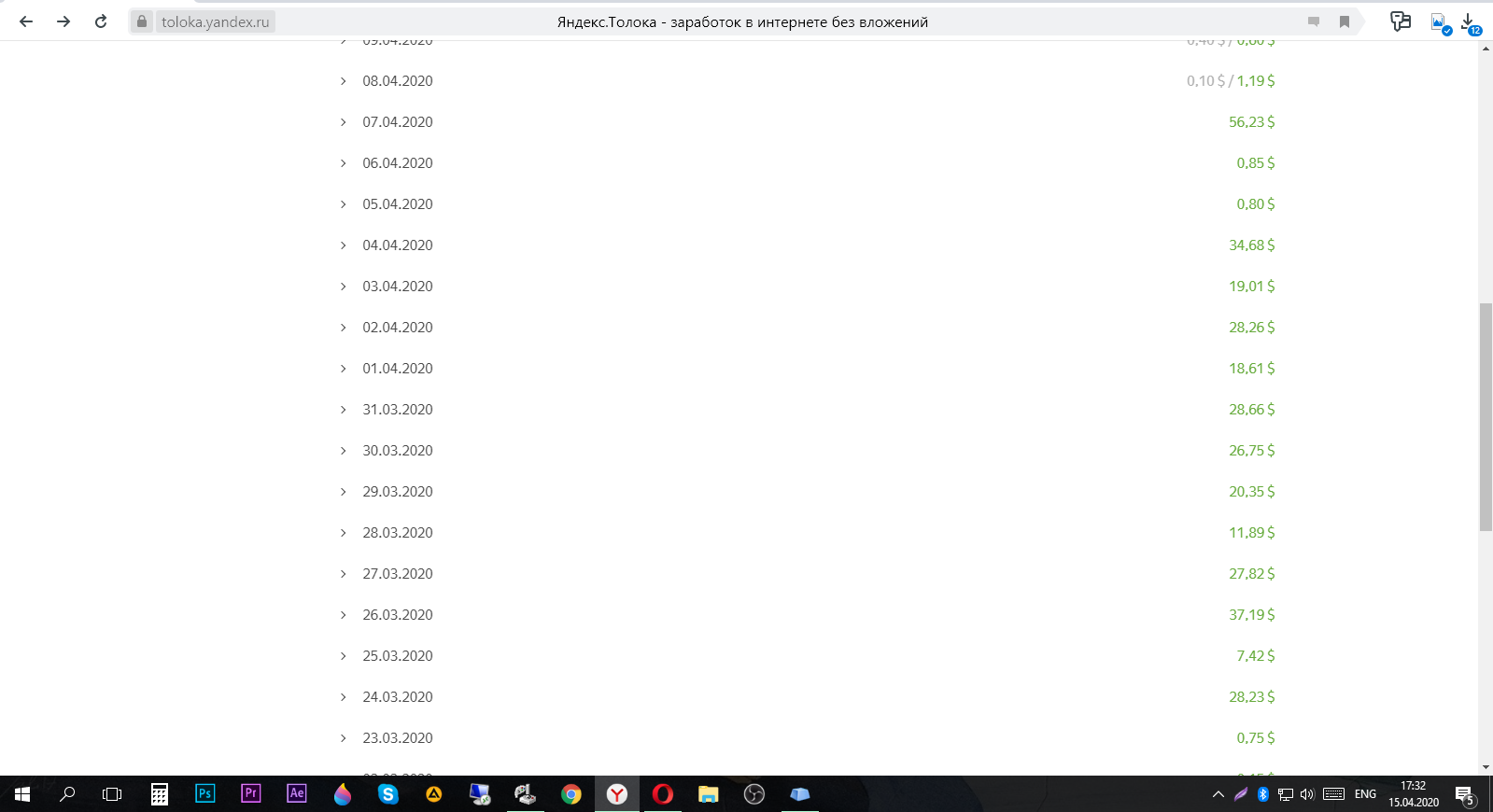Click the 34,68 $ earnings amount
Viewport: 1493px width, 812px height.
coord(1251,245)
